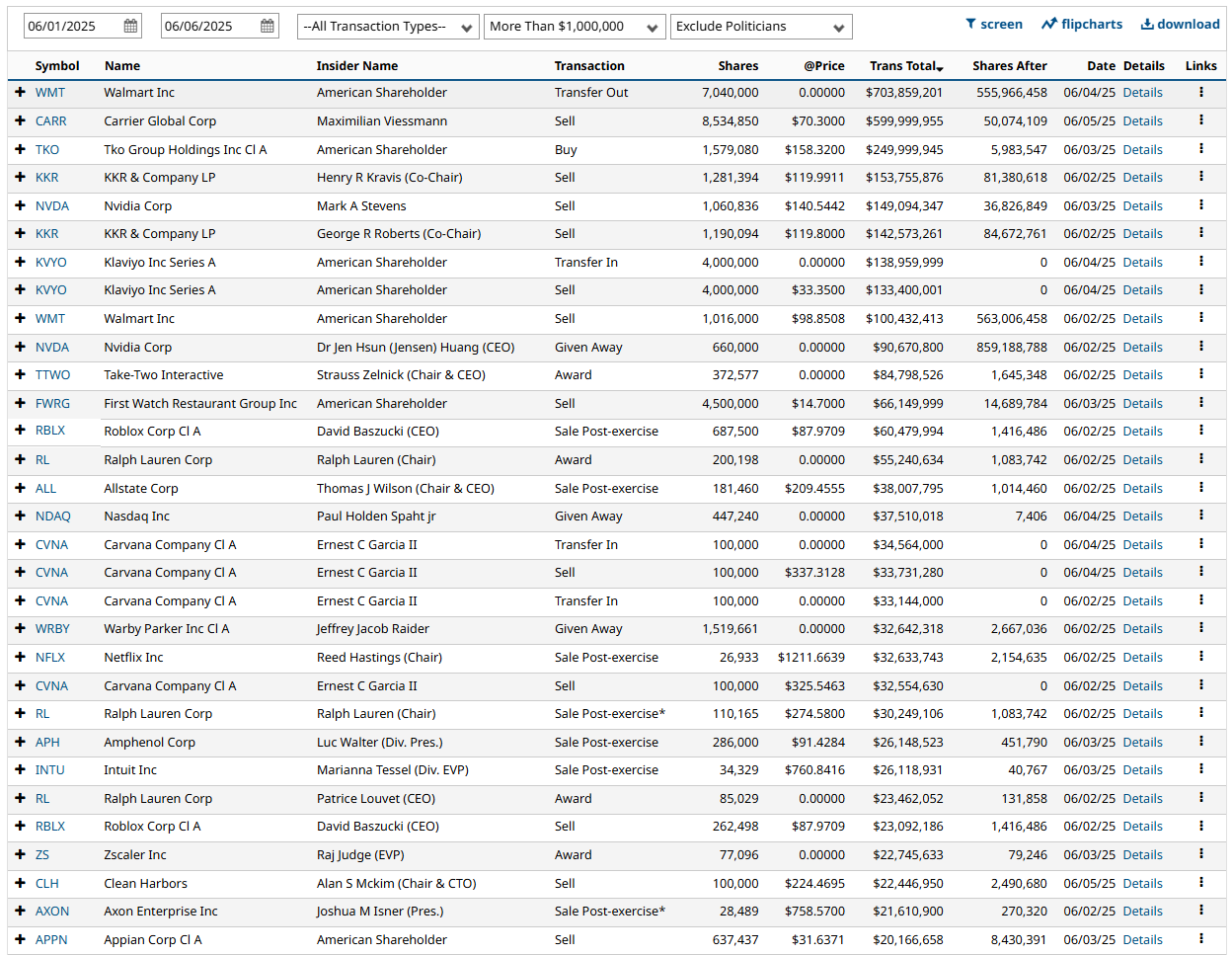Expand the CLH Clean Harbors row
Image resolution: width=1232 pixels, height=955 pixels.
(20, 883)
